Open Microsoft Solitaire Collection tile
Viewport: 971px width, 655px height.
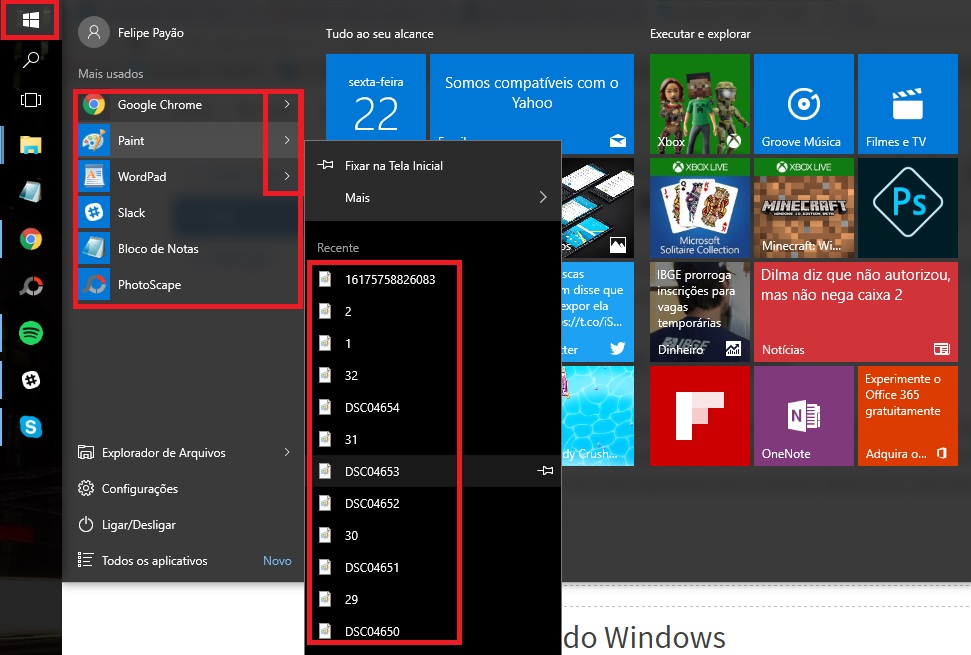(700, 207)
